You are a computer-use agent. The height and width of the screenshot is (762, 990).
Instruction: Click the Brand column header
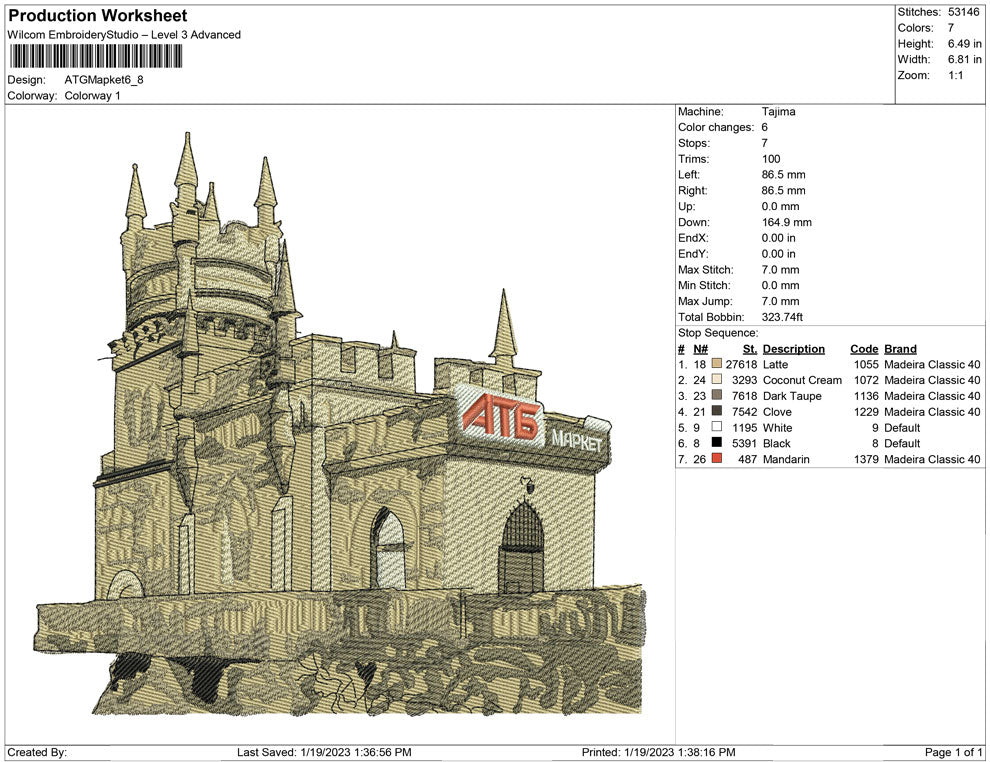pyautogui.click(x=900, y=349)
